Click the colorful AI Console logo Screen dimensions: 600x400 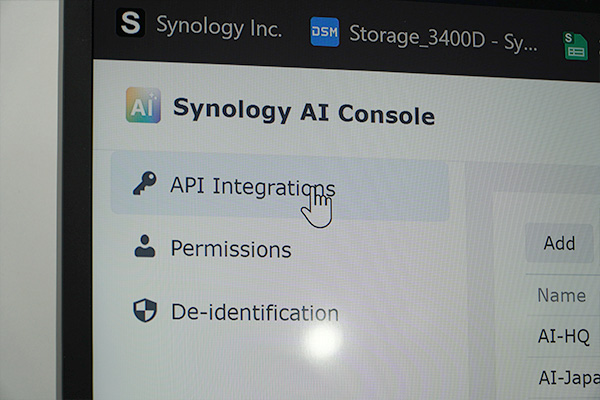coord(143,105)
